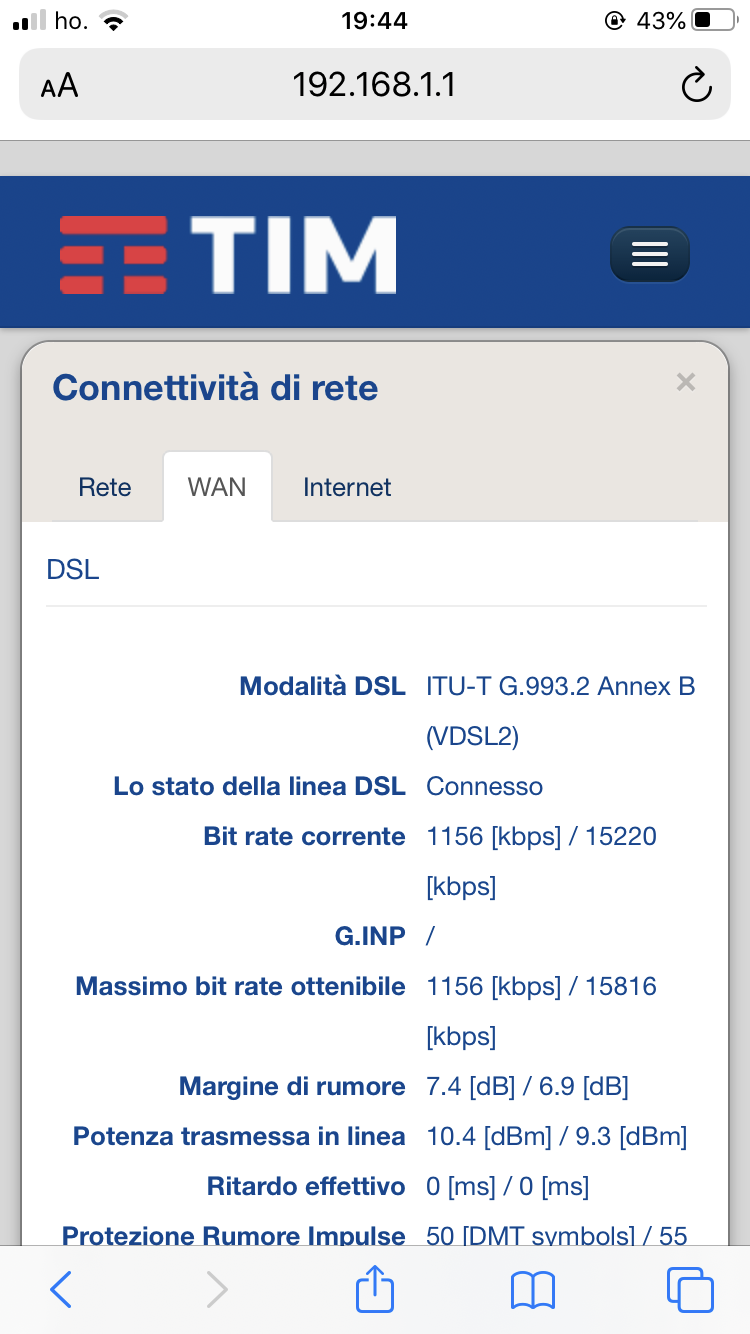Go back with Safari back arrow

(61, 1290)
